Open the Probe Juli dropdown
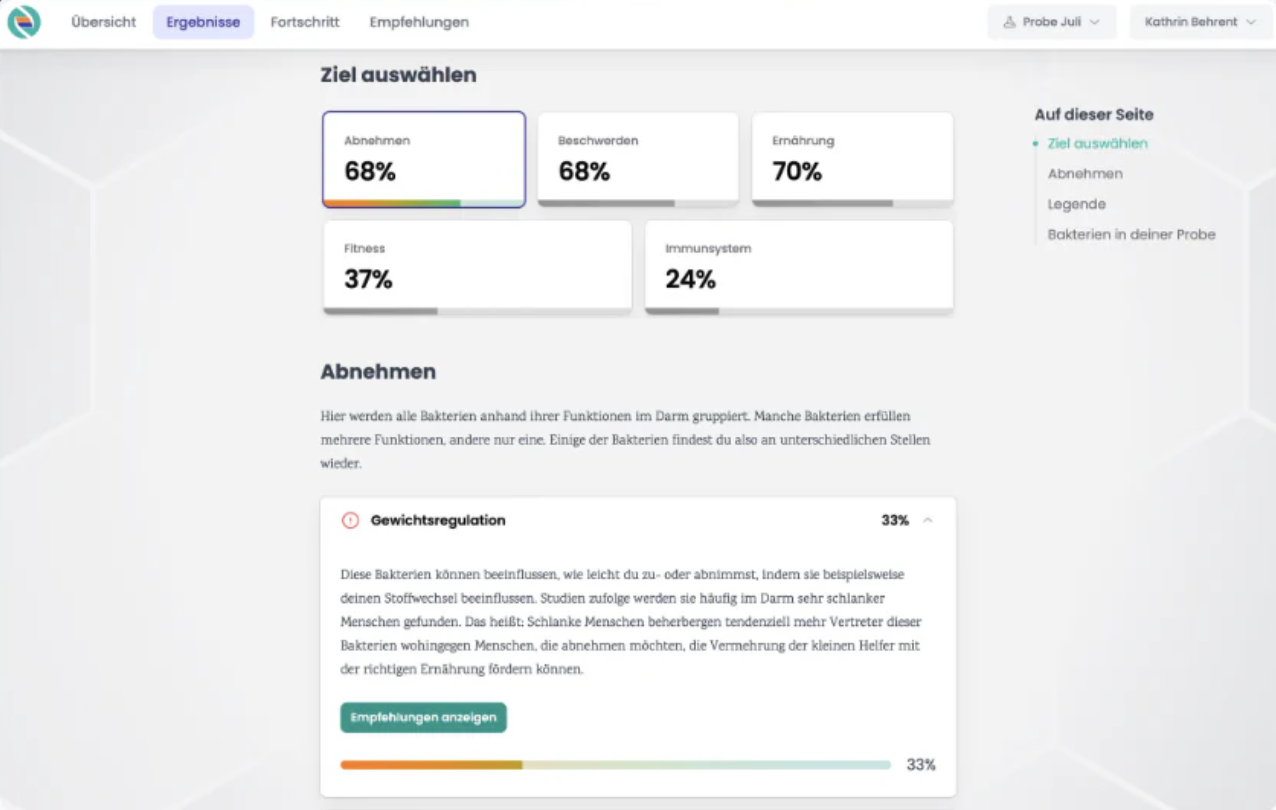Image resolution: width=1276 pixels, height=810 pixels. (1052, 22)
